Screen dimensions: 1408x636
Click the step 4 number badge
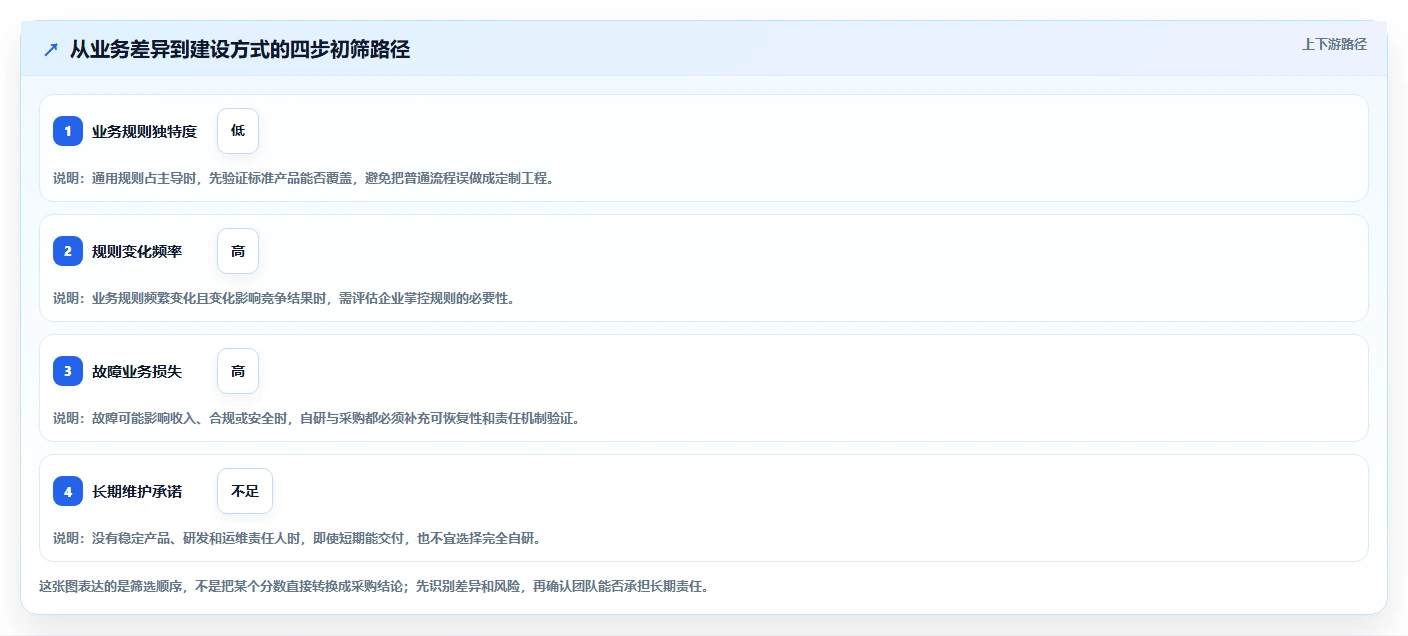coord(68,491)
